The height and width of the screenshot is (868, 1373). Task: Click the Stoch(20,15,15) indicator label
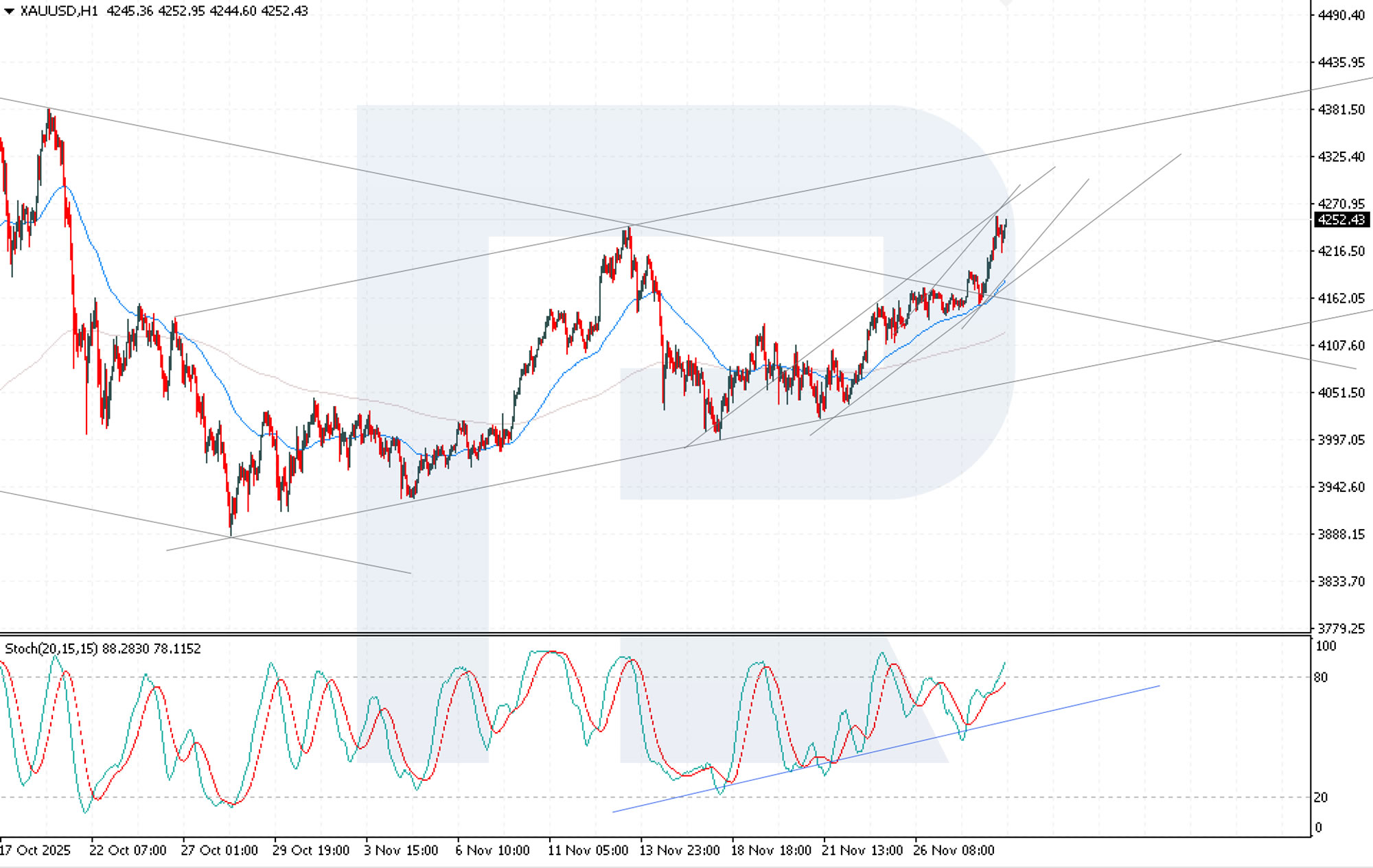(52, 648)
